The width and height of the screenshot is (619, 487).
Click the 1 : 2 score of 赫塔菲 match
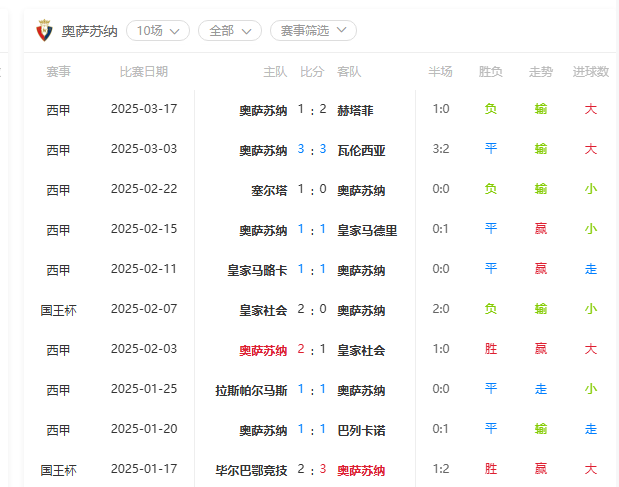312,109
